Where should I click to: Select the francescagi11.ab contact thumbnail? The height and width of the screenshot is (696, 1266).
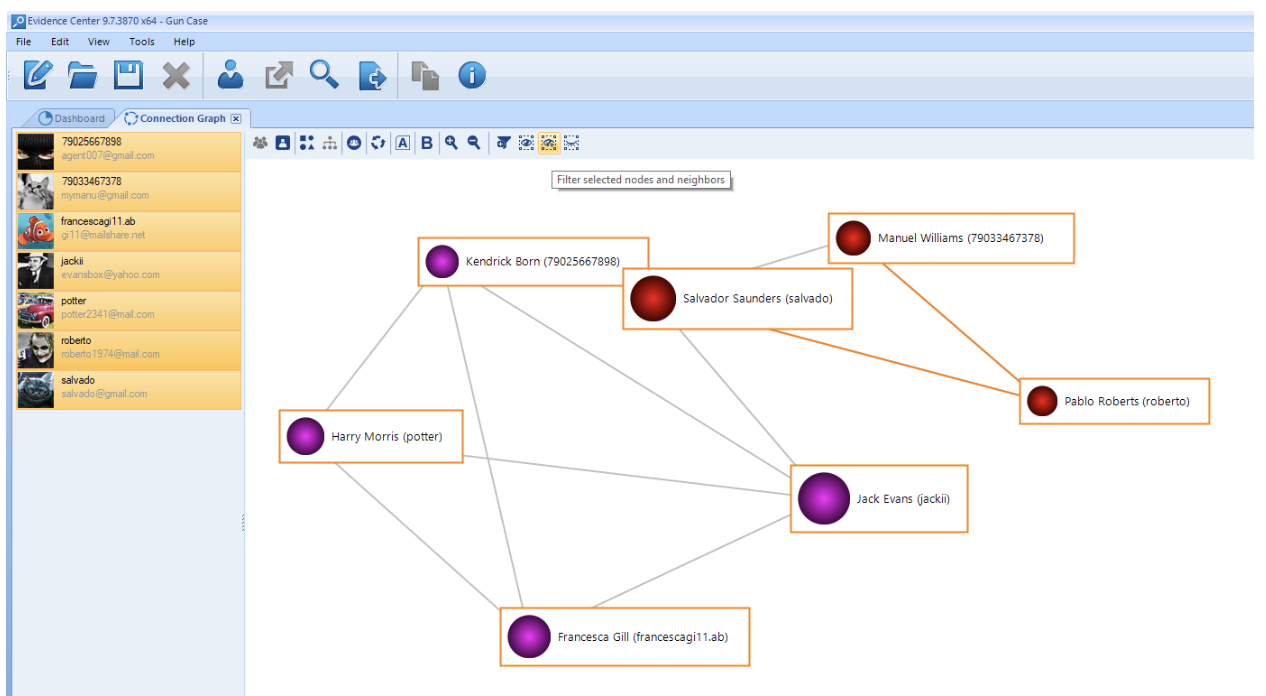point(36,231)
